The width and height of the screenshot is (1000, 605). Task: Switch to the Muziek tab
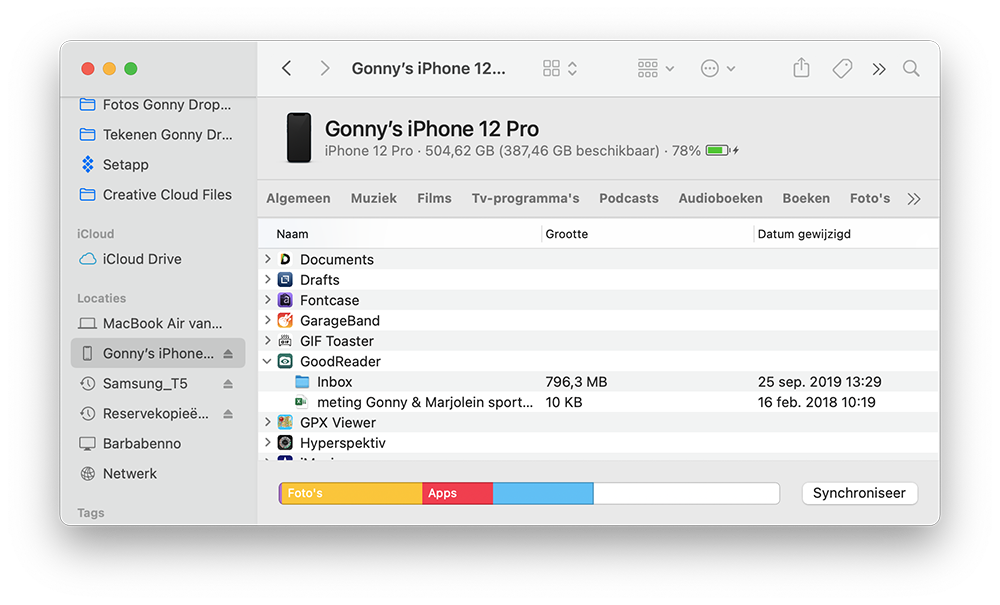tap(373, 198)
